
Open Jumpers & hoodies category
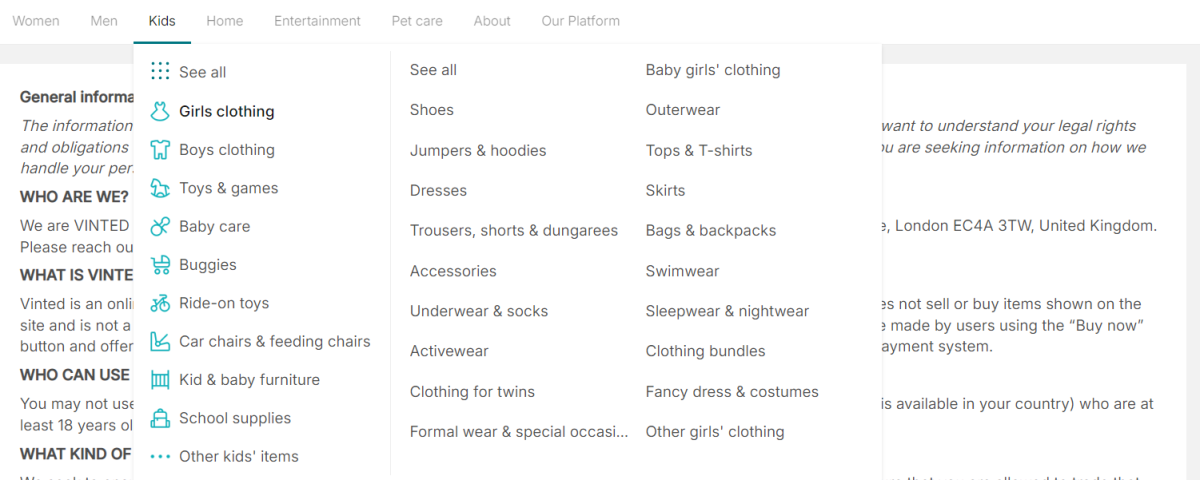(x=478, y=150)
